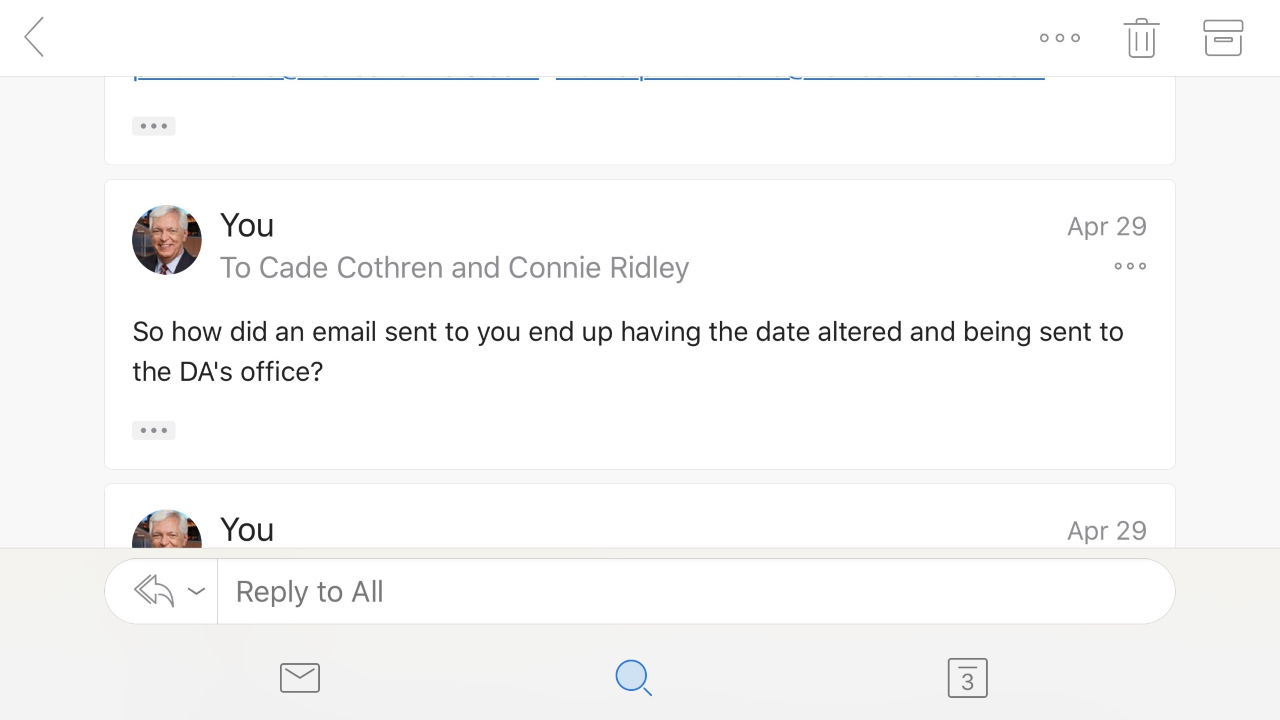Screen dimensions: 1280x720
Task: Expand collapsed text in the top message card
Action: [154, 126]
